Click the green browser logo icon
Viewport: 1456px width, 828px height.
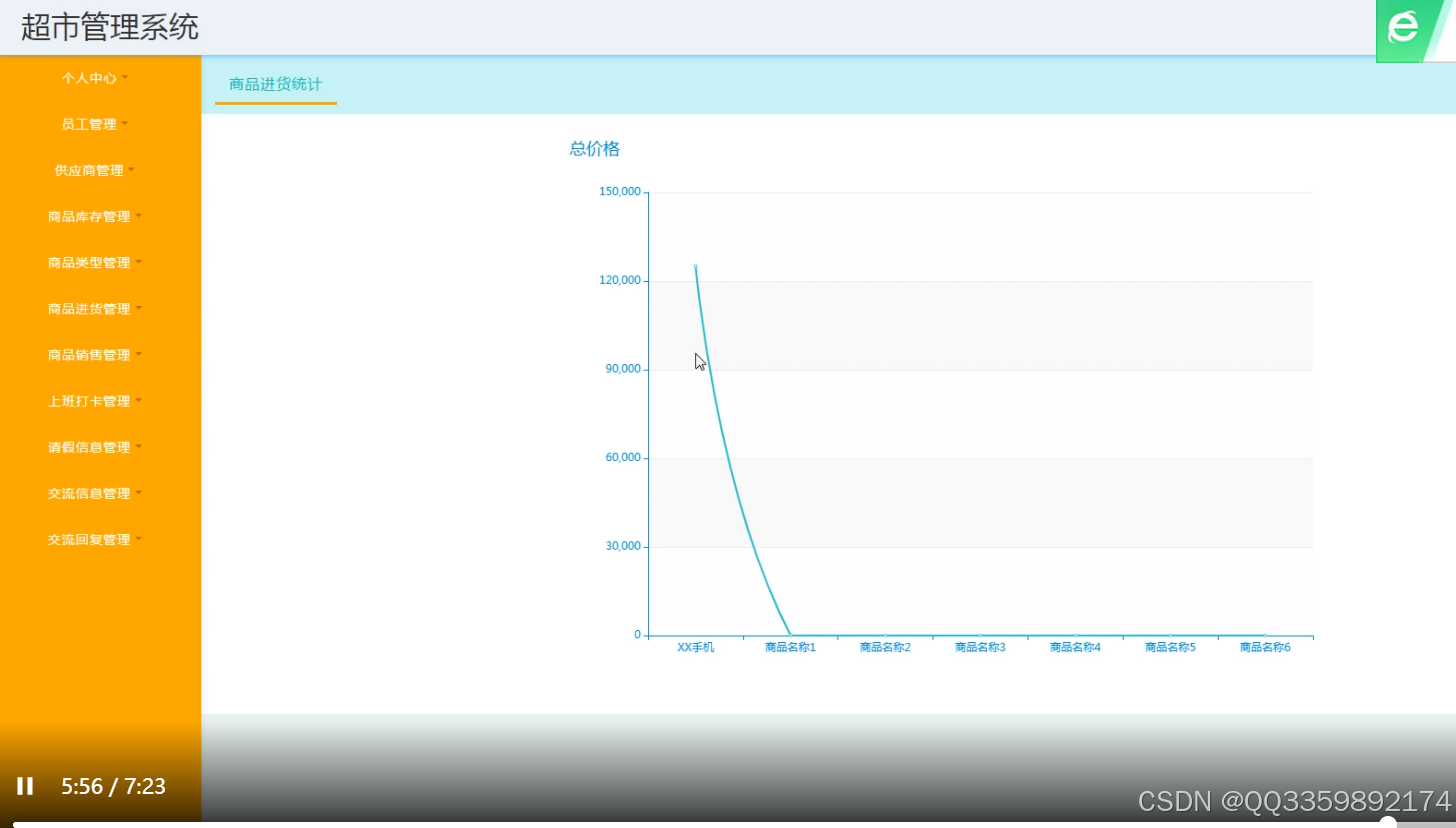pos(1404,28)
